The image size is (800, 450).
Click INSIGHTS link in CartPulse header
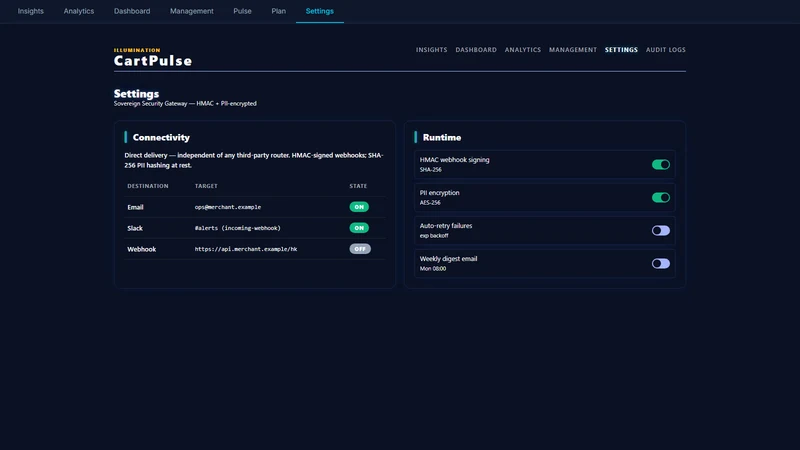point(431,50)
